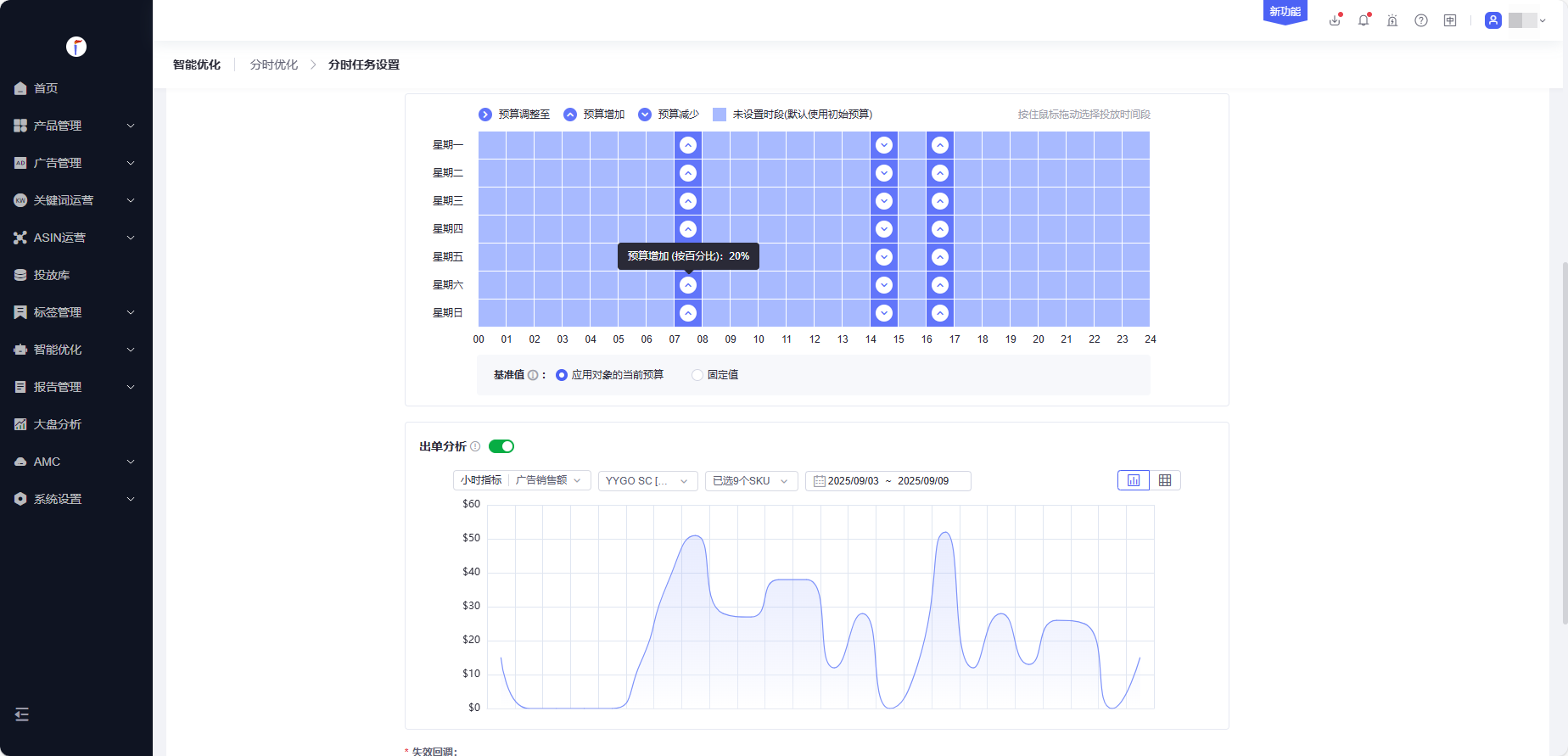Click the user avatar icon

point(1493,20)
